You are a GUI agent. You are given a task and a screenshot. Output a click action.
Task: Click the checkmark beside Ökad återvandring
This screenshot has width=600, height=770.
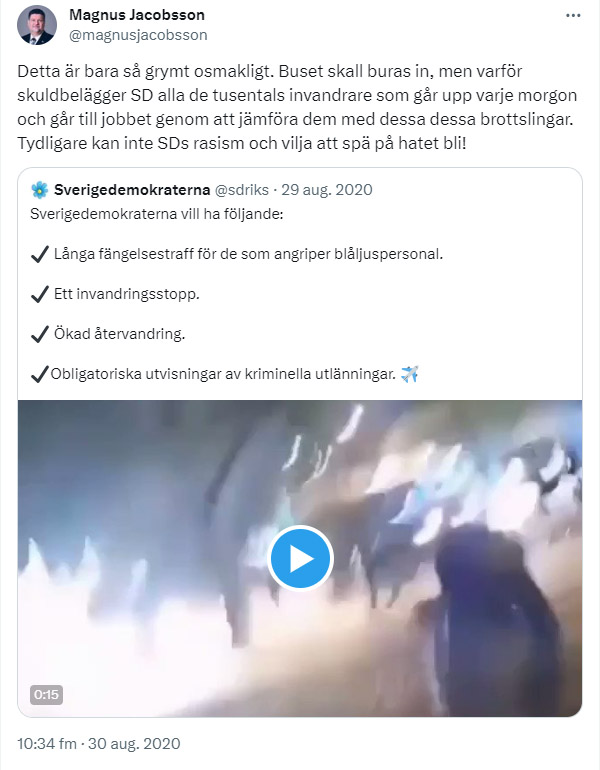(x=40, y=334)
